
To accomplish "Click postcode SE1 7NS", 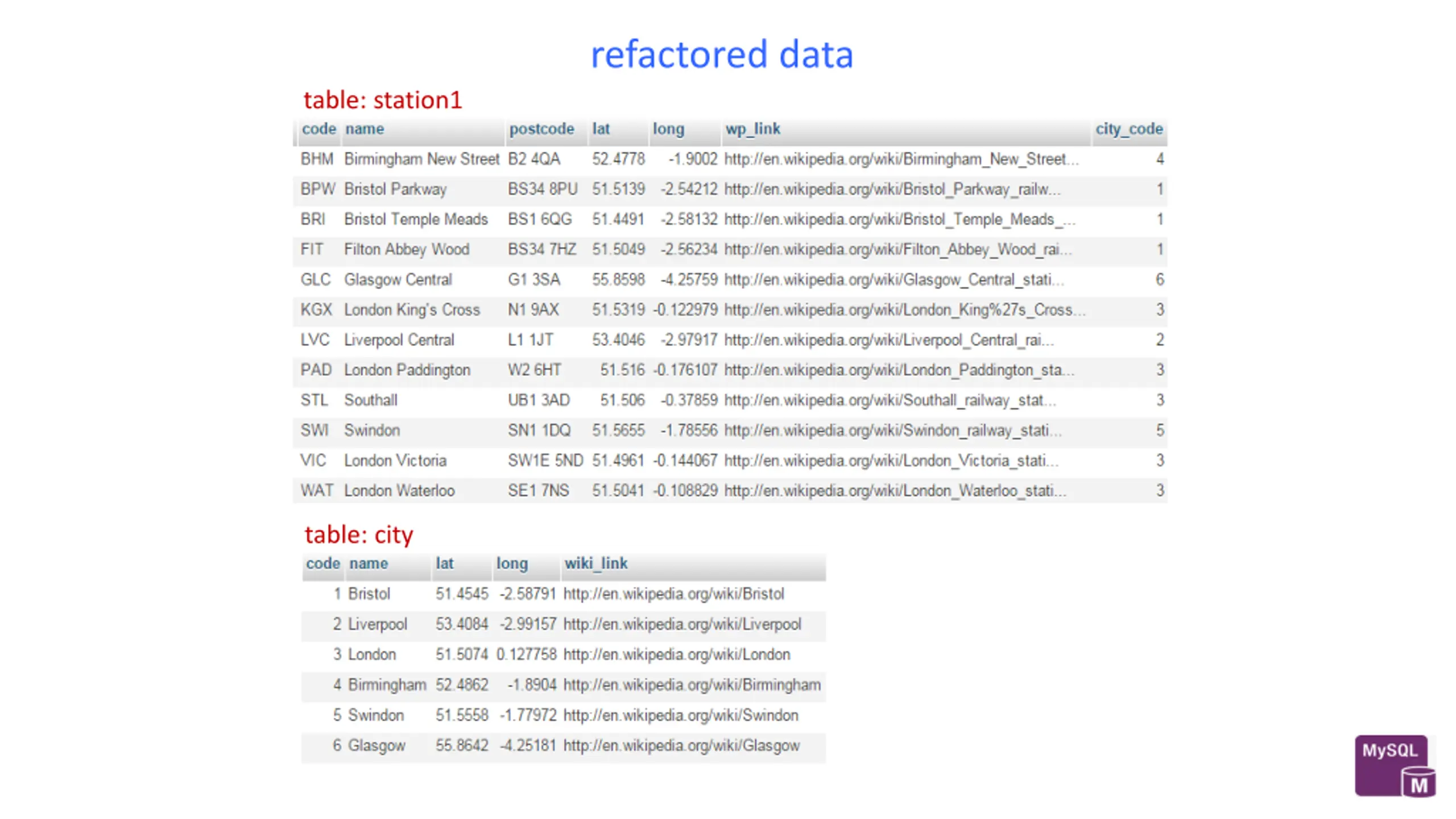I will pos(538,490).
